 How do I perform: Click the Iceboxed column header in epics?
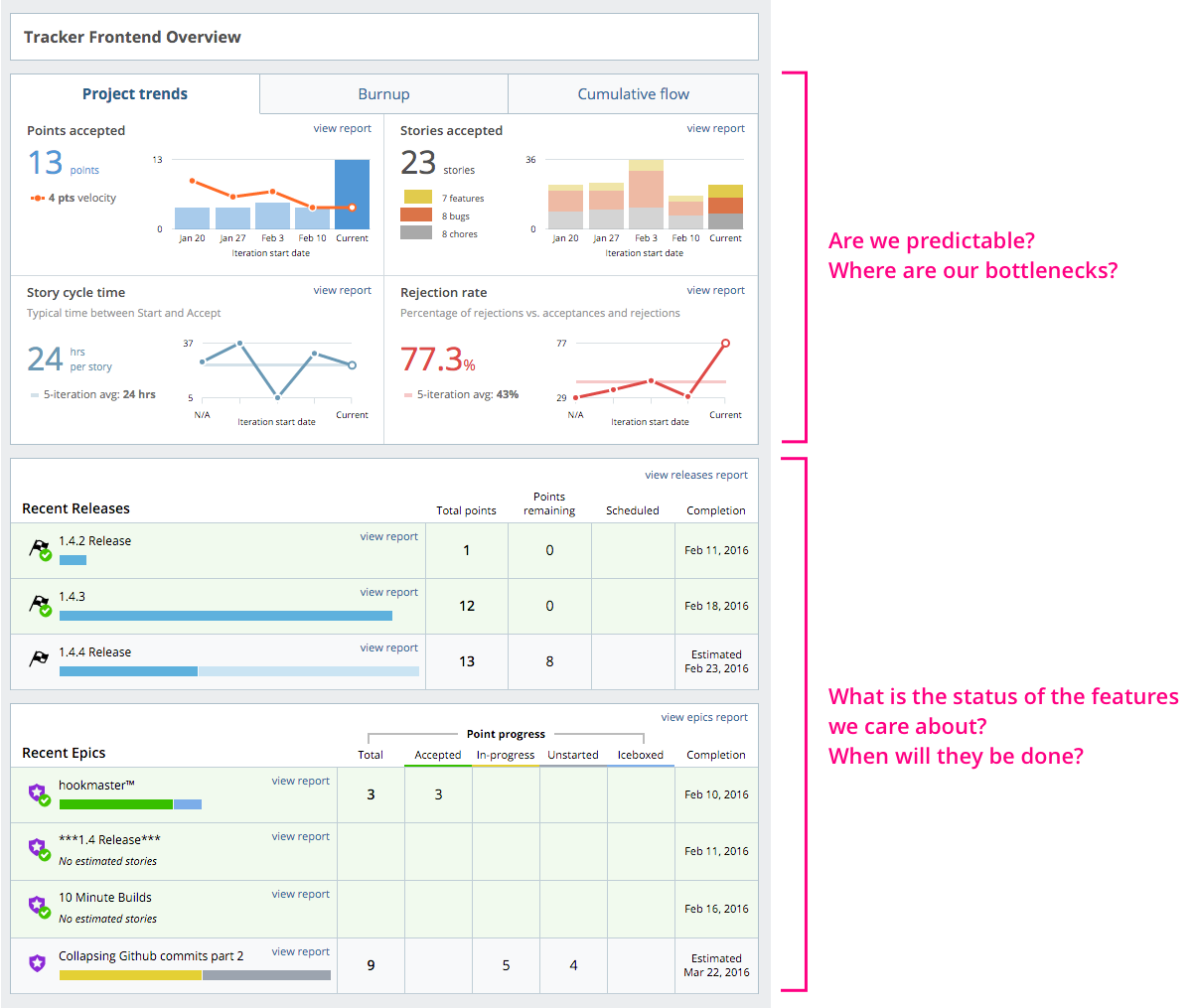tap(641, 755)
